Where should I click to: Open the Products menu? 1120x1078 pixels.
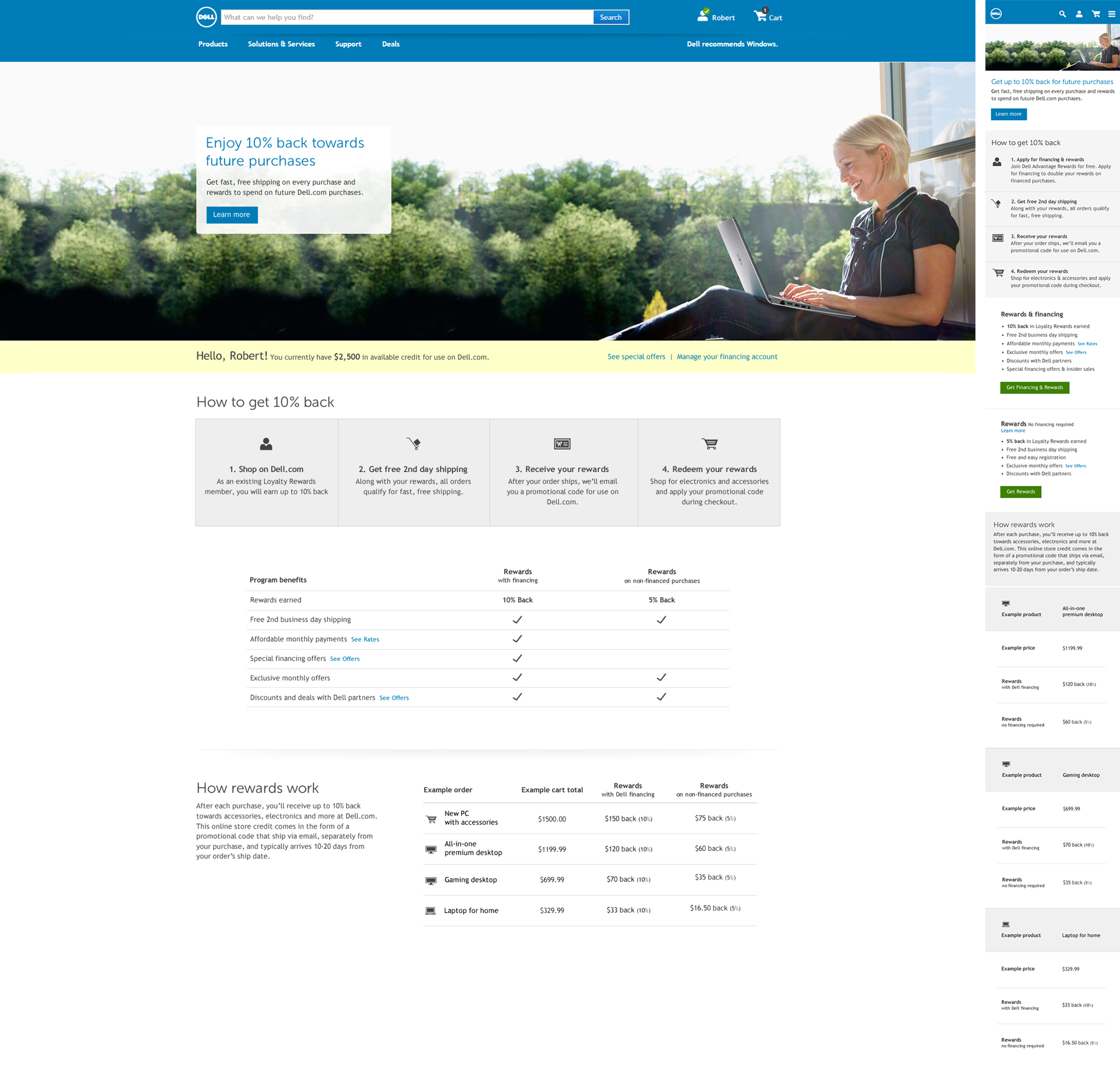pyautogui.click(x=213, y=44)
